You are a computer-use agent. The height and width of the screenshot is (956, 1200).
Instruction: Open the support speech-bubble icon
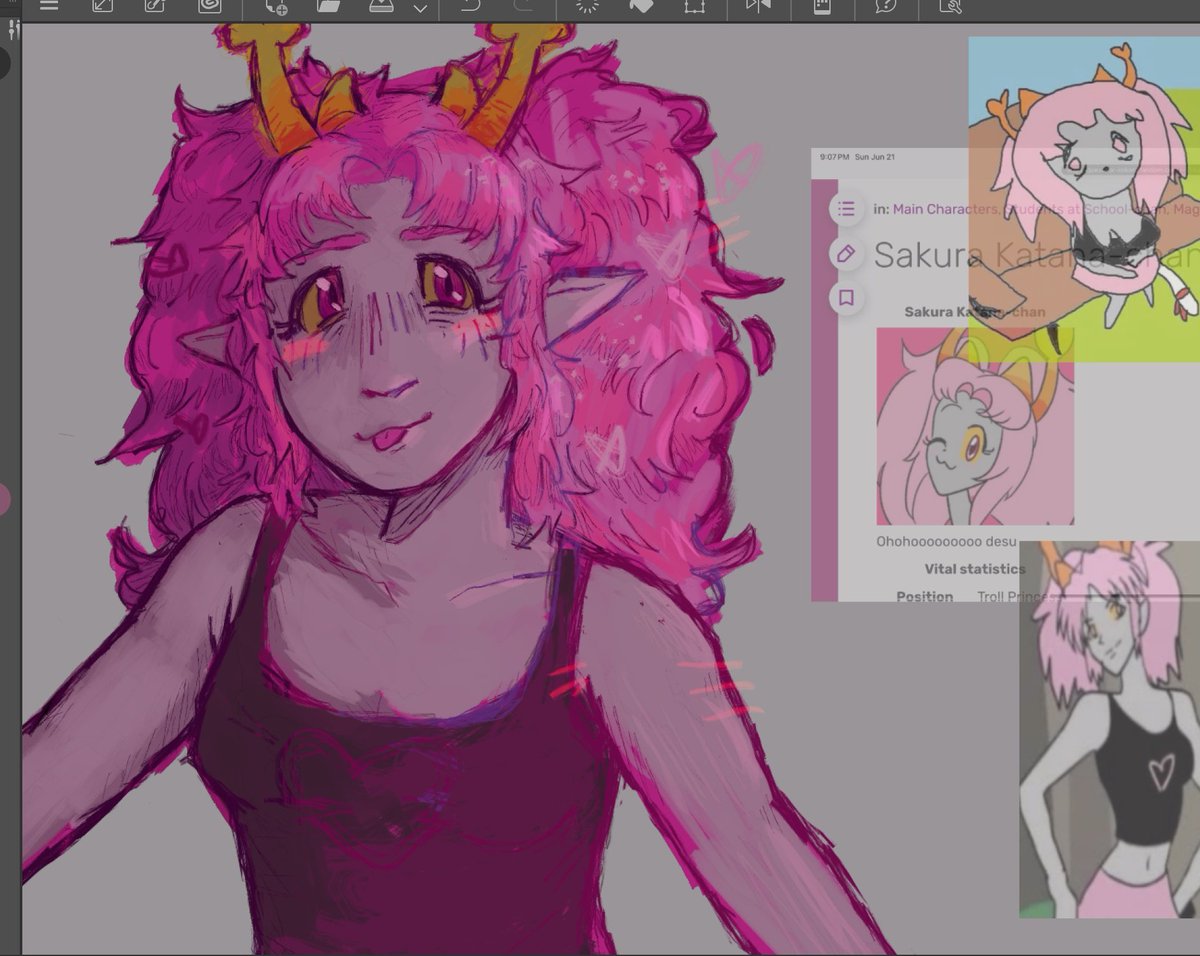(x=886, y=6)
